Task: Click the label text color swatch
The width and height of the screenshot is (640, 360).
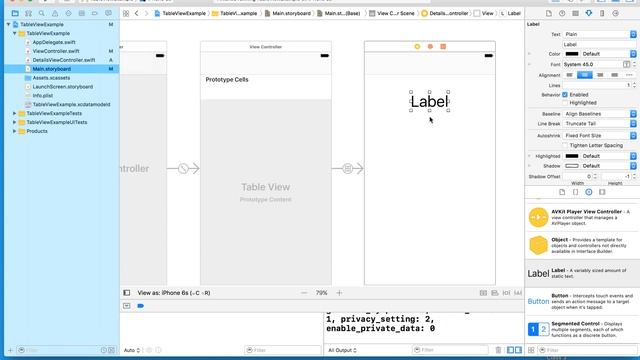Action: point(572,54)
